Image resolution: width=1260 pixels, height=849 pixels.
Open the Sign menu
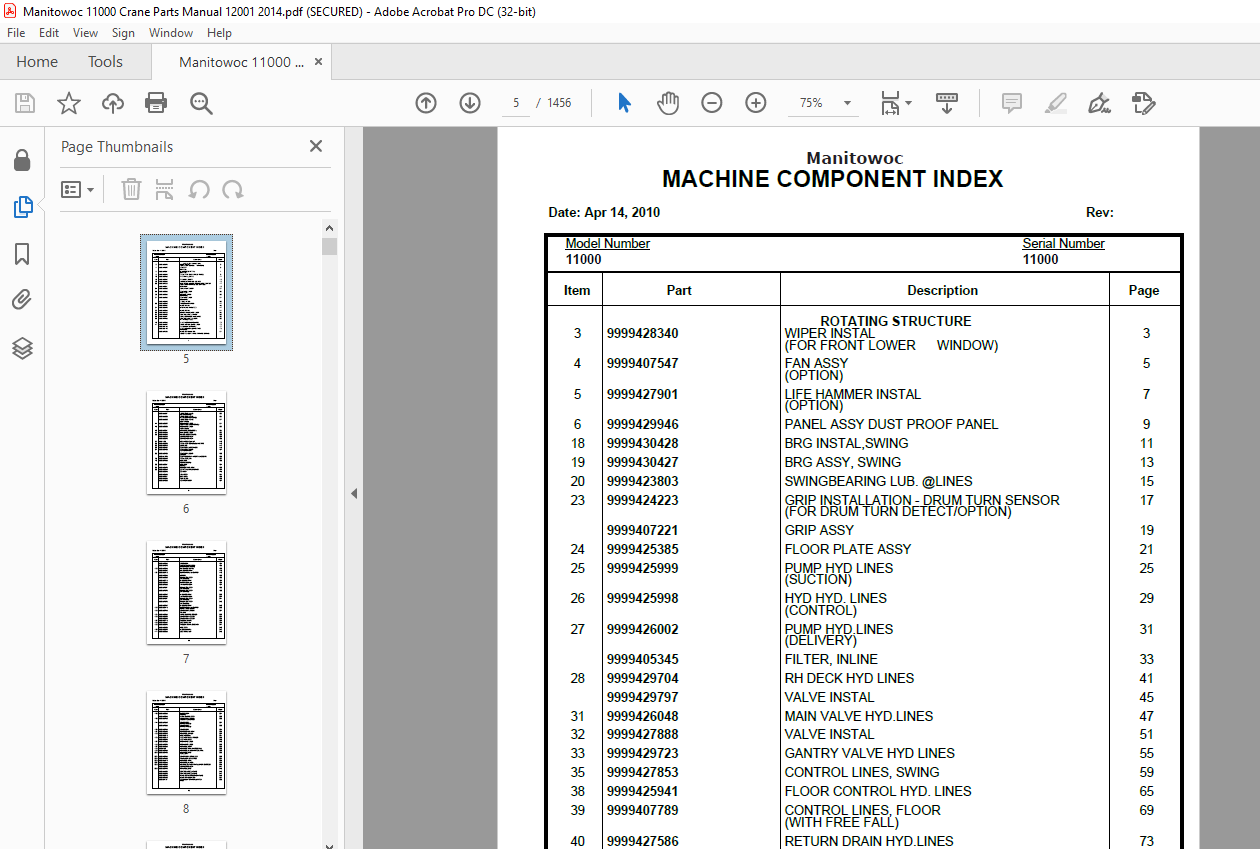123,33
